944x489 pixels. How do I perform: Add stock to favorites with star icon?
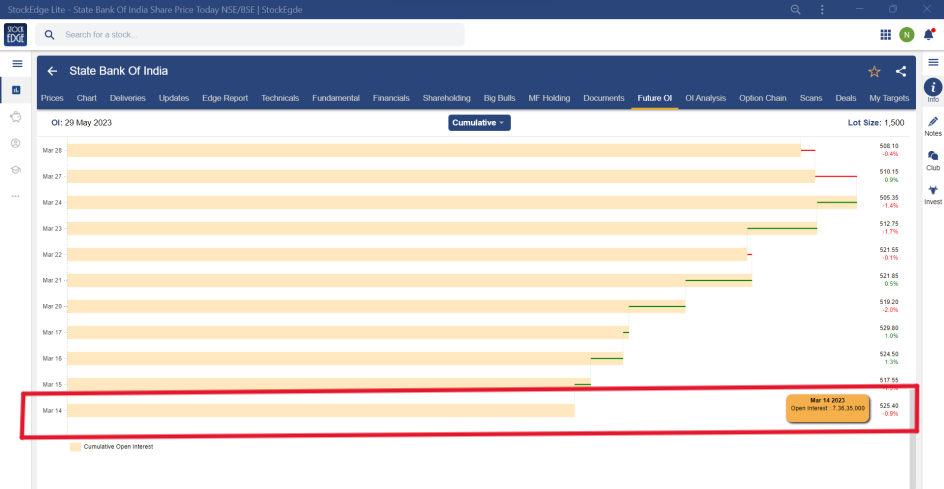874,72
